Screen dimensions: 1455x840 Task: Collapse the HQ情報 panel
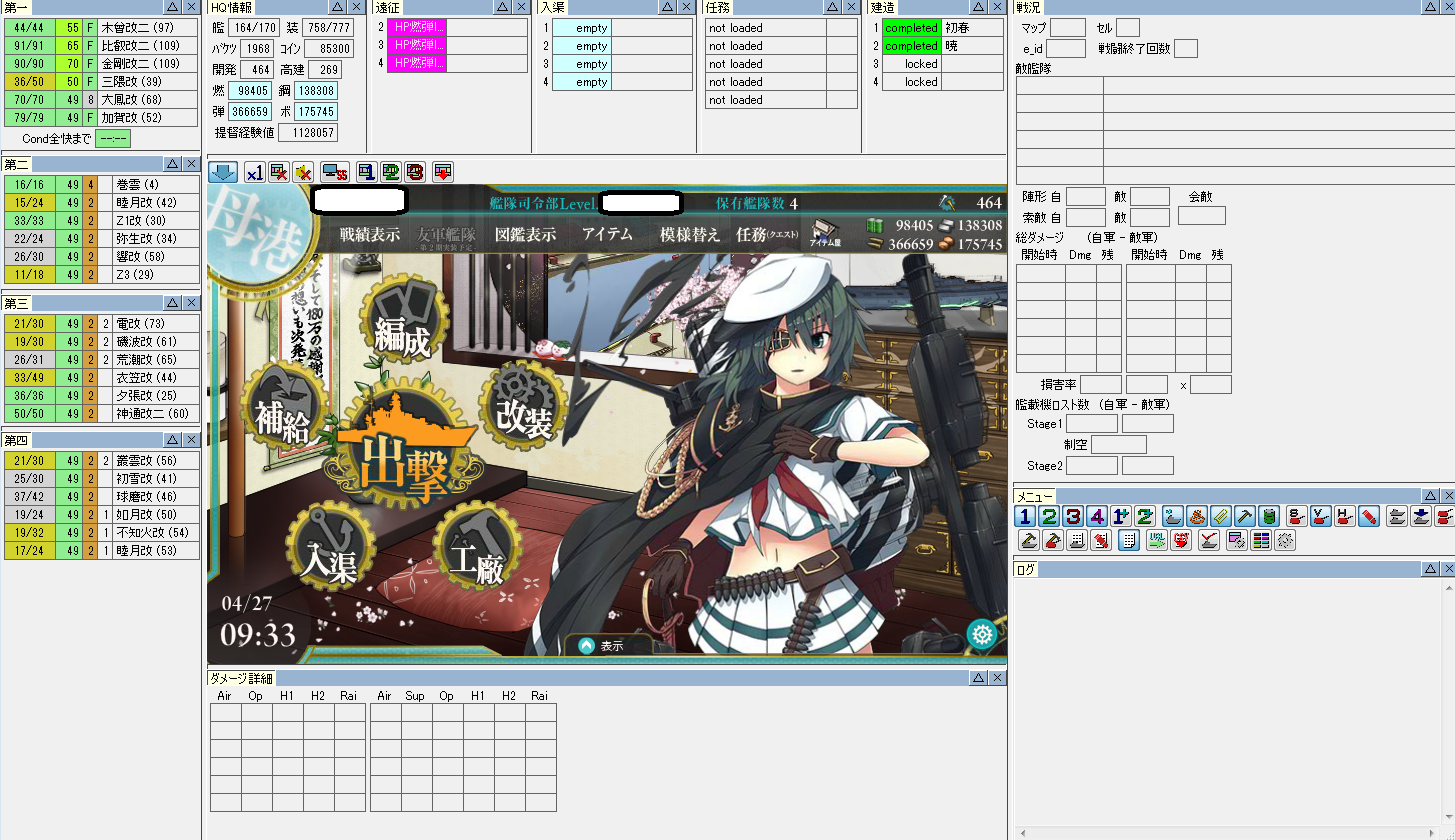(338, 8)
